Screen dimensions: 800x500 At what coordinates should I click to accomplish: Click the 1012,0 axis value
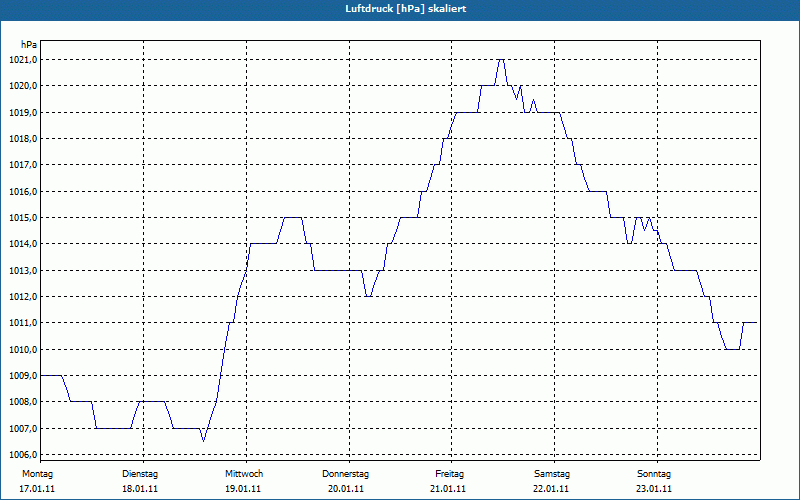click(x=23, y=297)
